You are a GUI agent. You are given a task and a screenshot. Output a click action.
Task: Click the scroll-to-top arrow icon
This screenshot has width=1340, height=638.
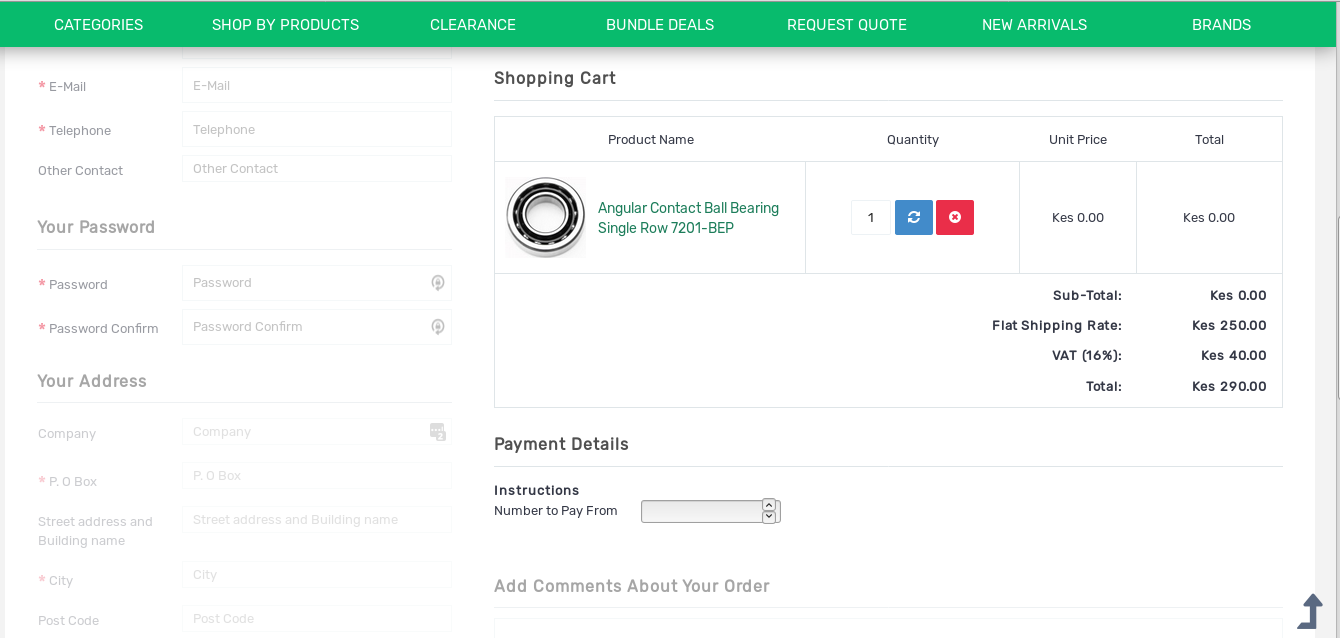pos(1310,611)
